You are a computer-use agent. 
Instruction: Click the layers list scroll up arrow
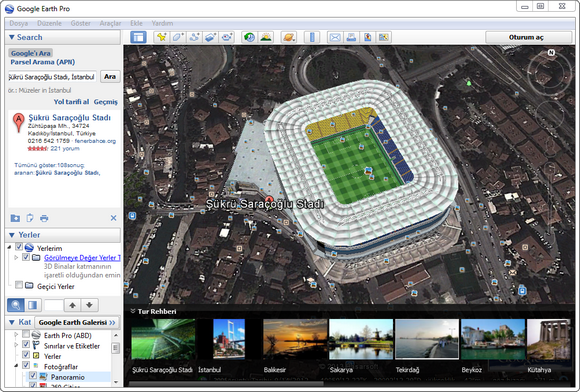116,335
